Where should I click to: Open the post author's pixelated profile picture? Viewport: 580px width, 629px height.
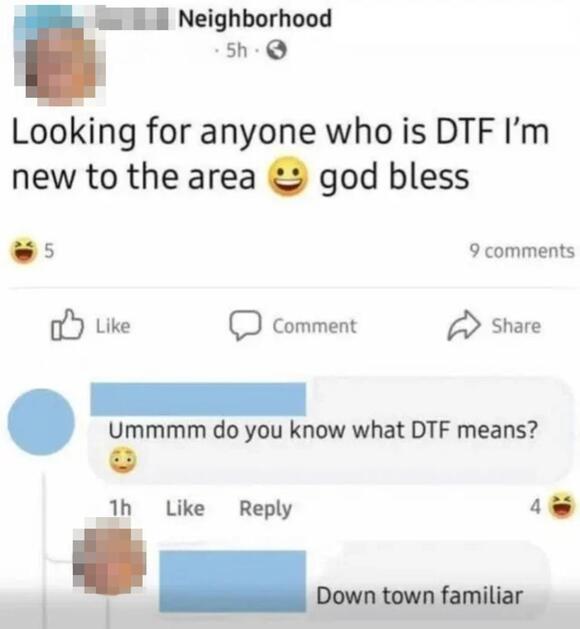(x=59, y=56)
